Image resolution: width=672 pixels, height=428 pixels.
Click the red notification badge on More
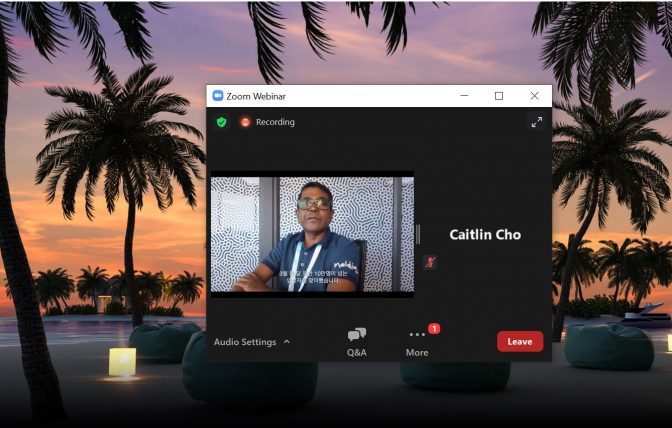pos(434,328)
